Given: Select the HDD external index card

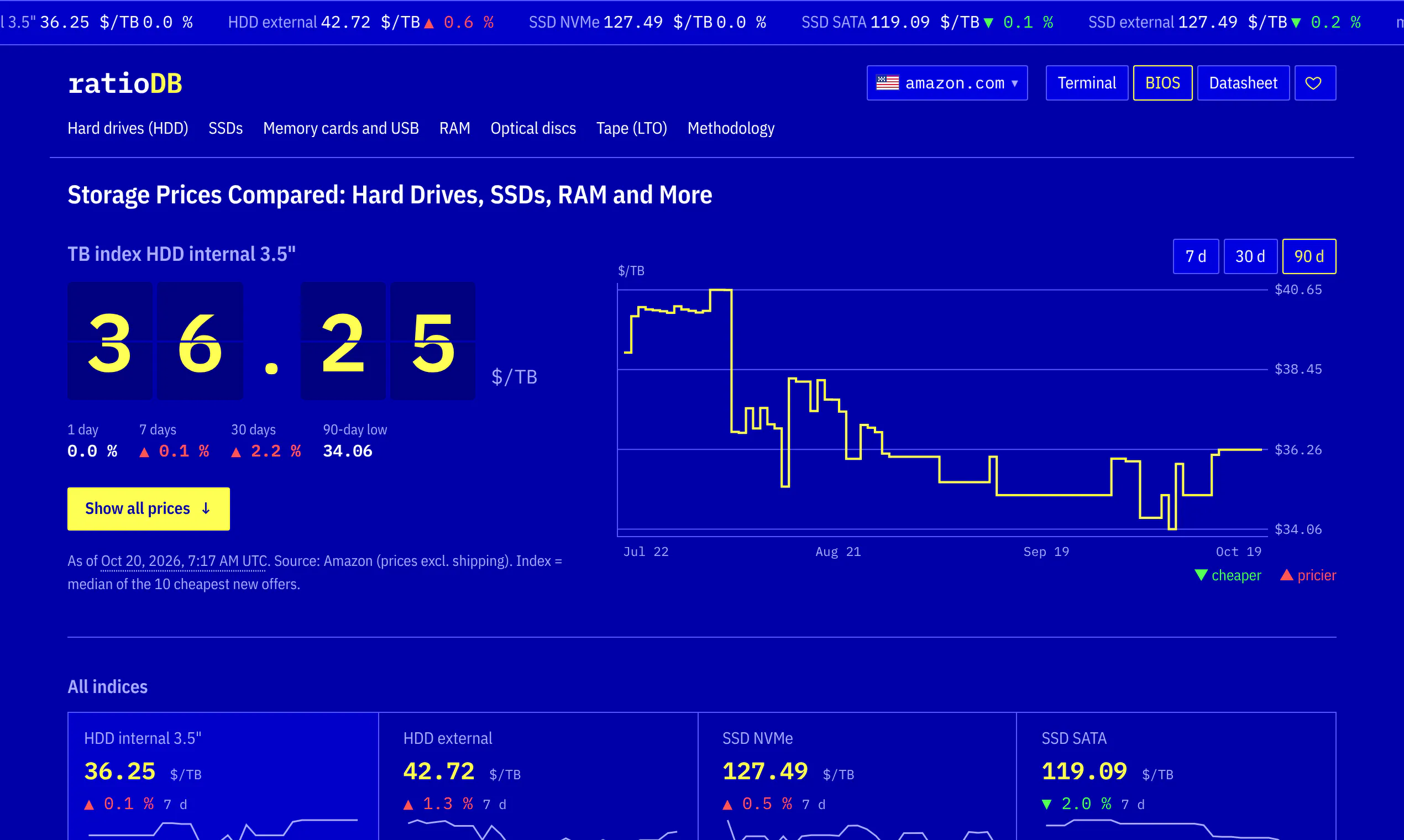Looking at the screenshot, I should [538, 775].
